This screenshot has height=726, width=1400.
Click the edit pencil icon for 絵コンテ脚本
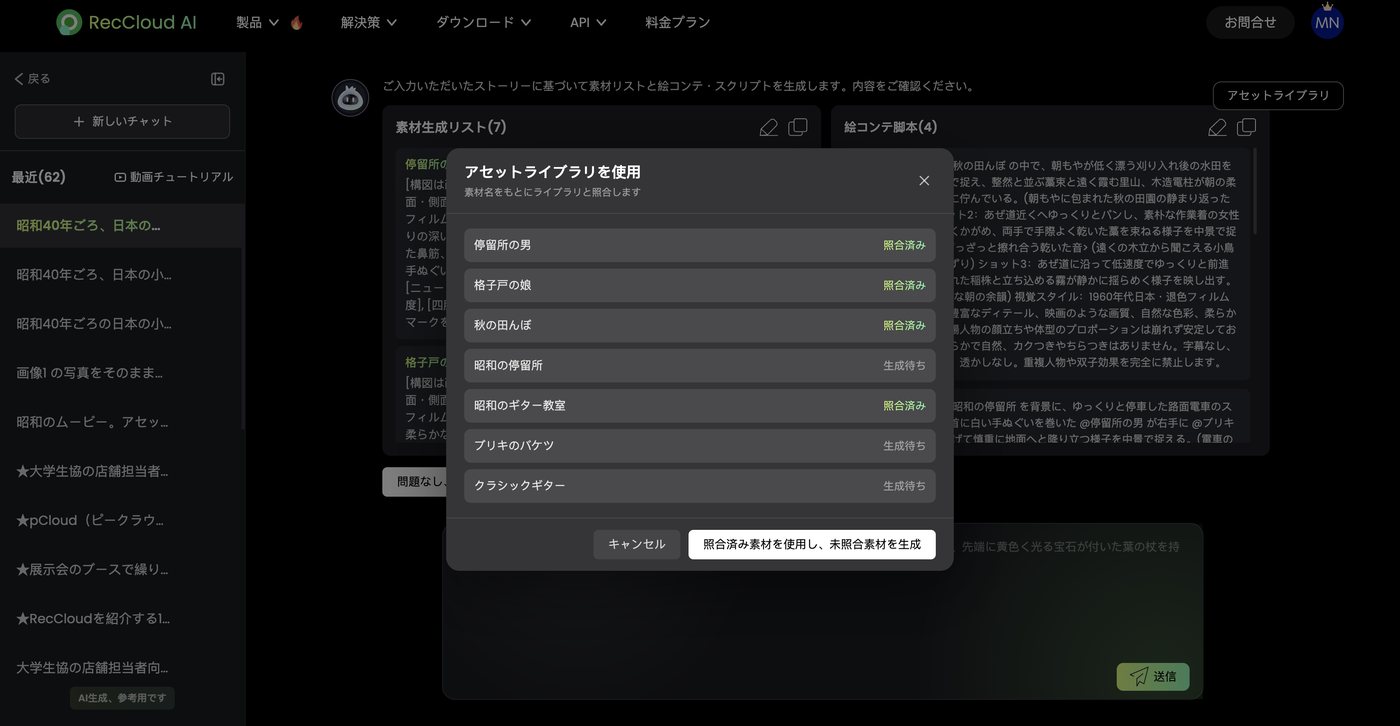[x=1217, y=127]
